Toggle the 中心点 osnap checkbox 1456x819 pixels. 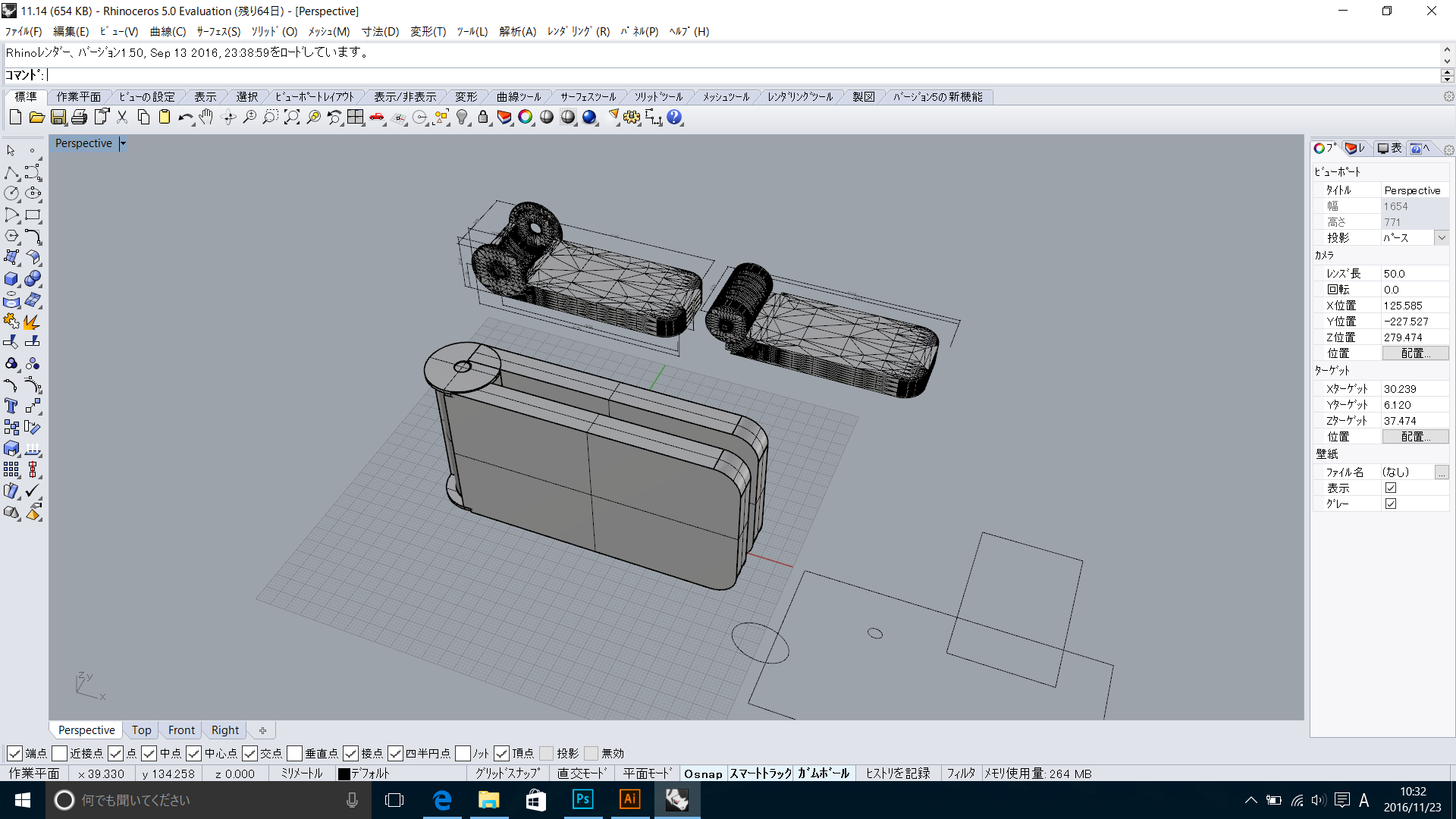[193, 753]
